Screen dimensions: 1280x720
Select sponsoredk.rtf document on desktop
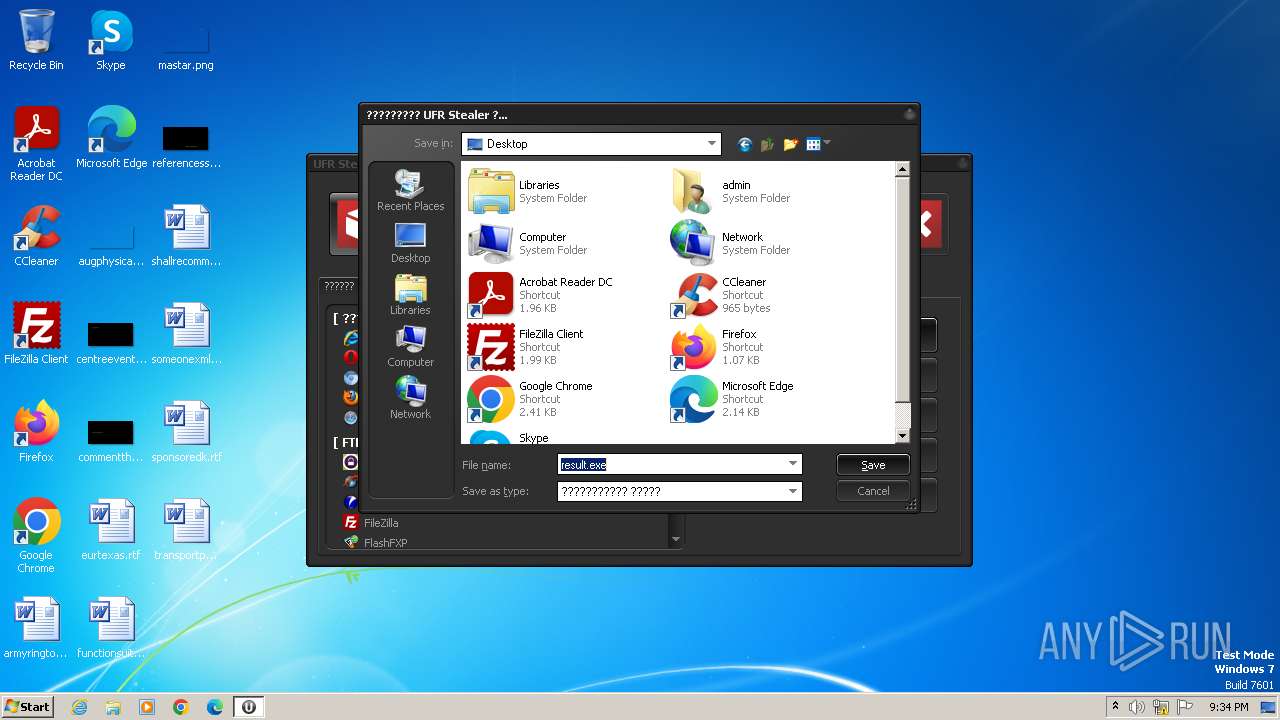point(186,432)
